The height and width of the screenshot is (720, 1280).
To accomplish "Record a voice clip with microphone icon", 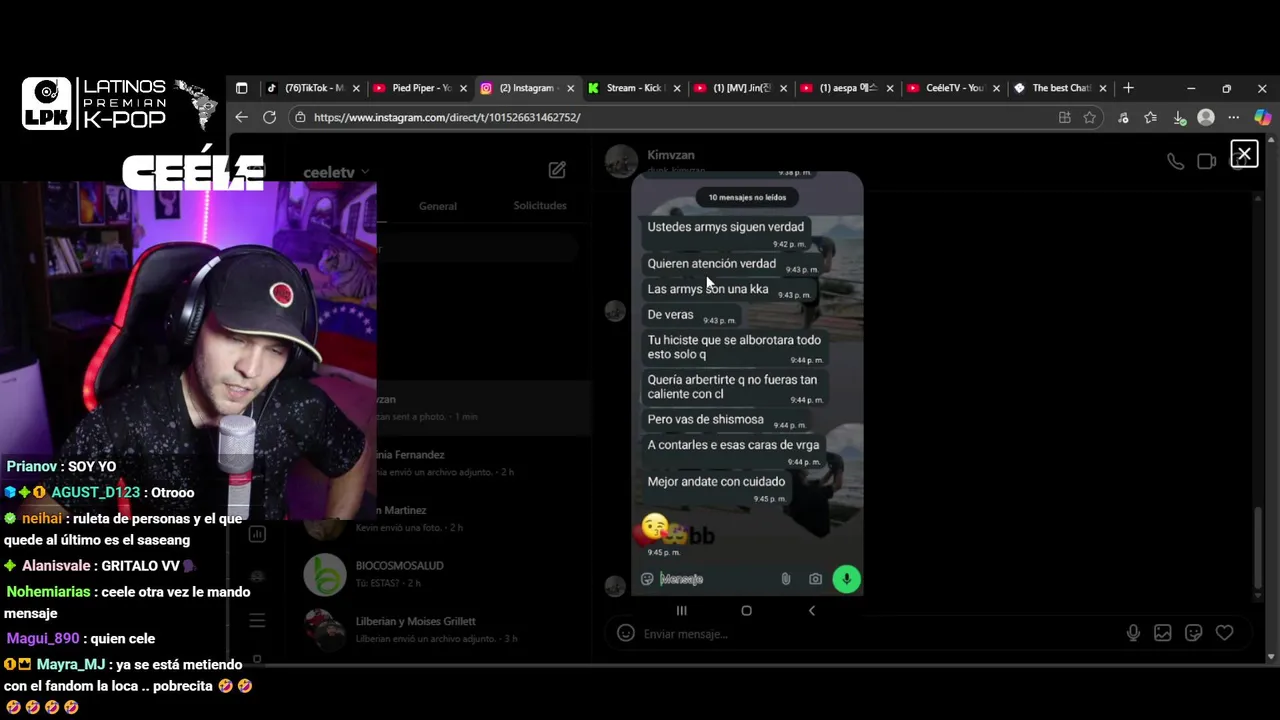I will [x=1133, y=633].
